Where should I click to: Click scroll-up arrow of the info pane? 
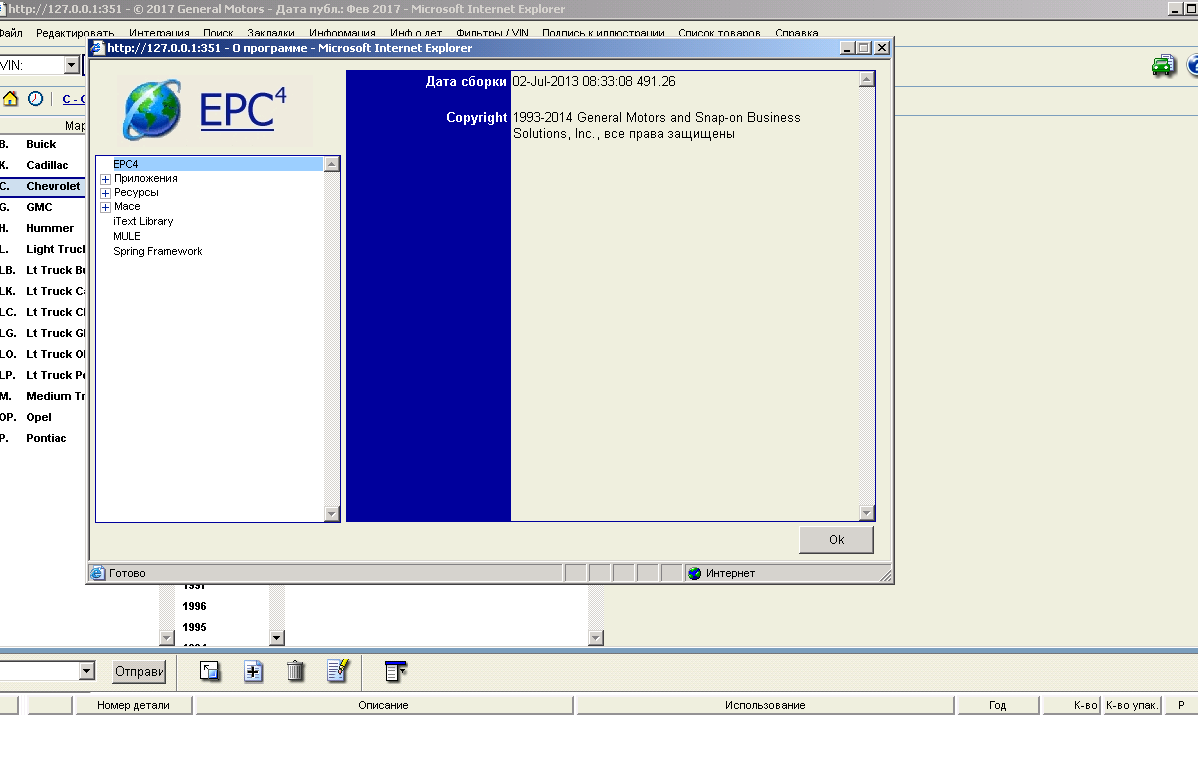pos(866,79)
